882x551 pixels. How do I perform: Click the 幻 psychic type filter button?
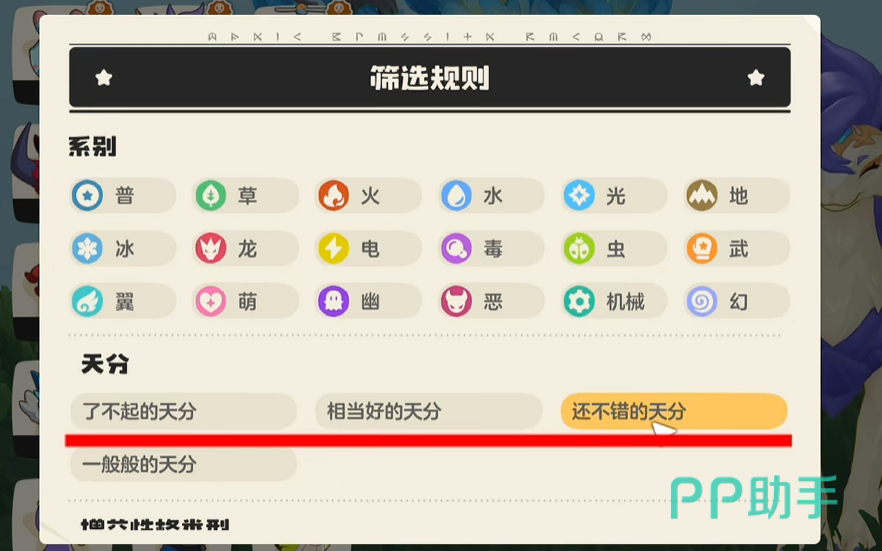(737, 301)
